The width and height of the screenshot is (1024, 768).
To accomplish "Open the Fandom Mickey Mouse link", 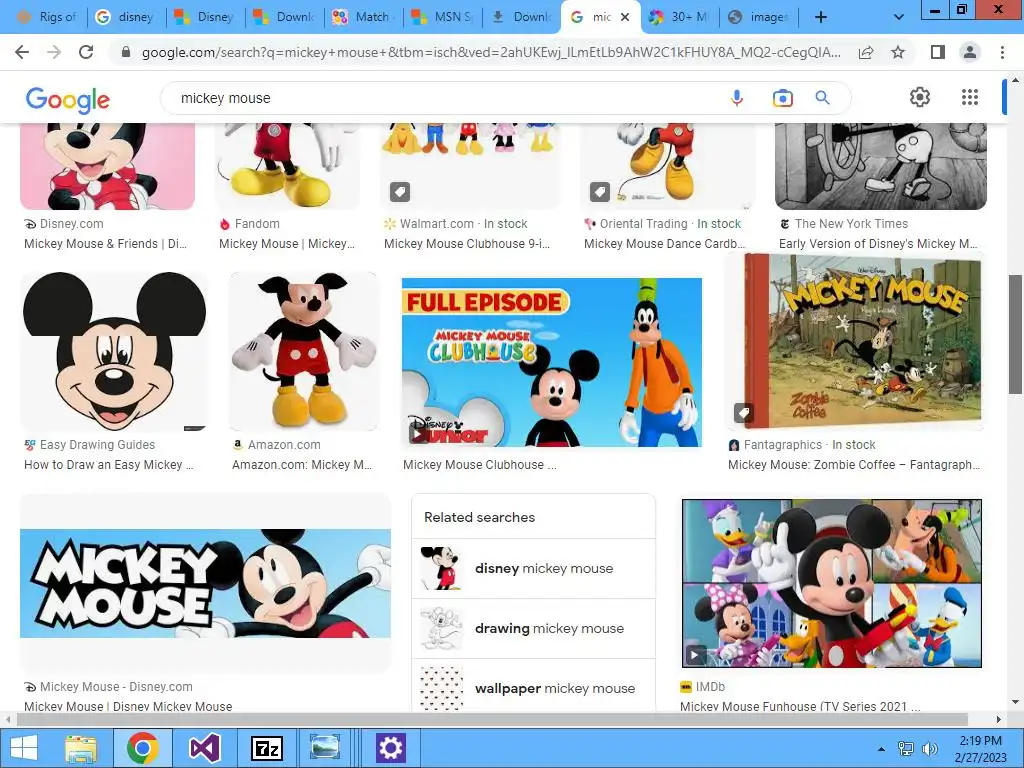I will pos(287,244).
